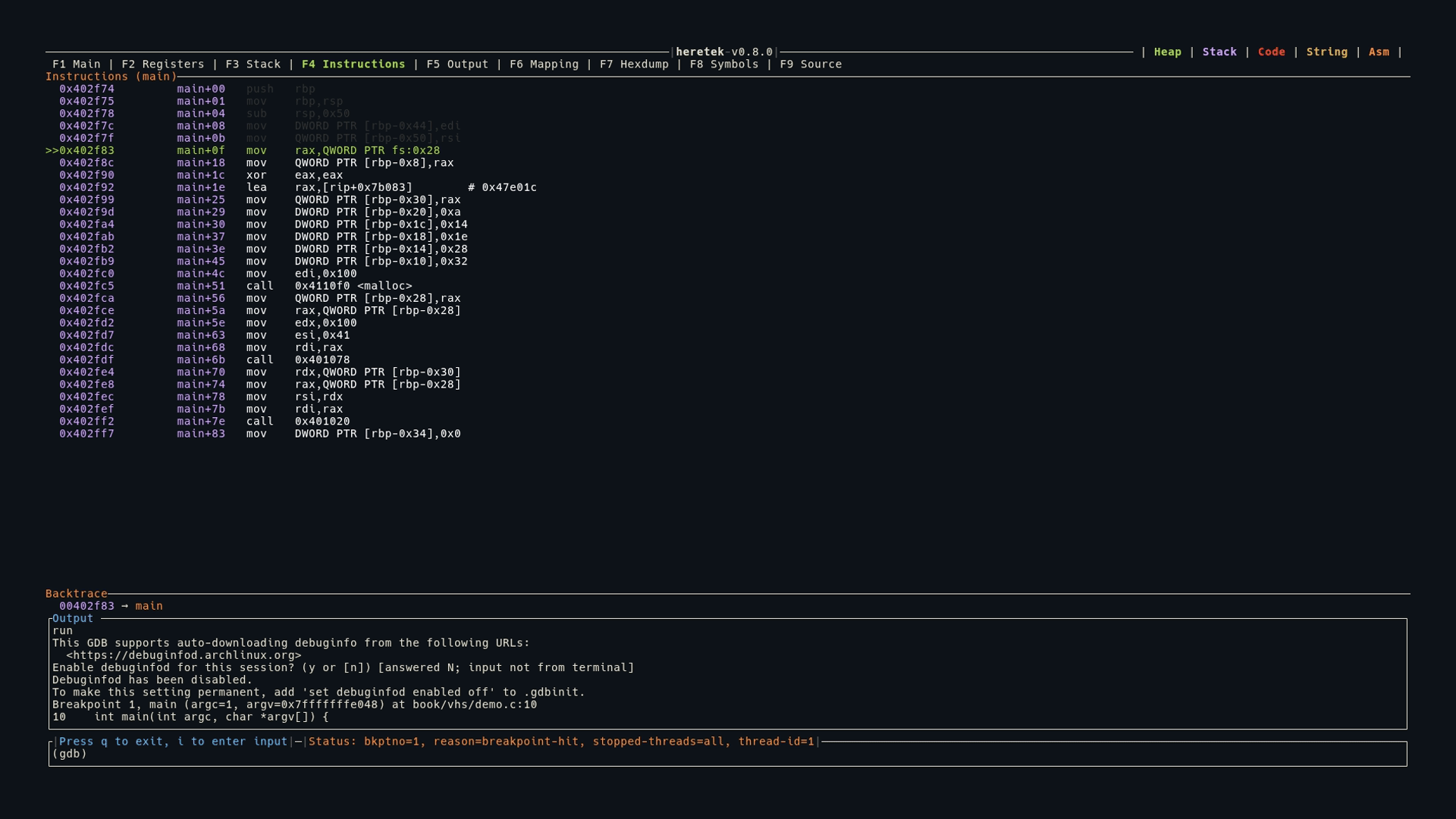This screenshot has height=819, width=1456.
Task: Click the Status: bkptno=1 text
Action: (561, 742)
